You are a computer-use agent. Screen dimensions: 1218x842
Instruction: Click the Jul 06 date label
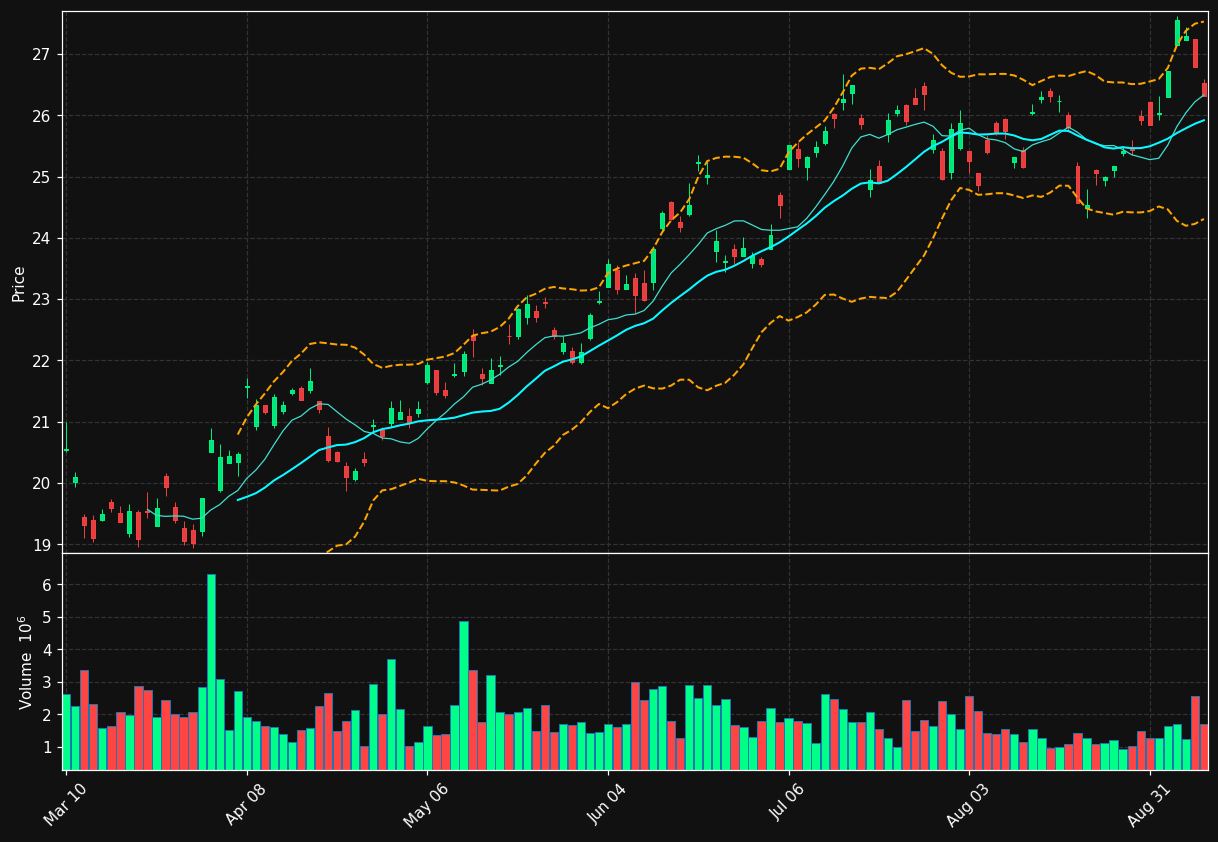[x=787, y=803]
